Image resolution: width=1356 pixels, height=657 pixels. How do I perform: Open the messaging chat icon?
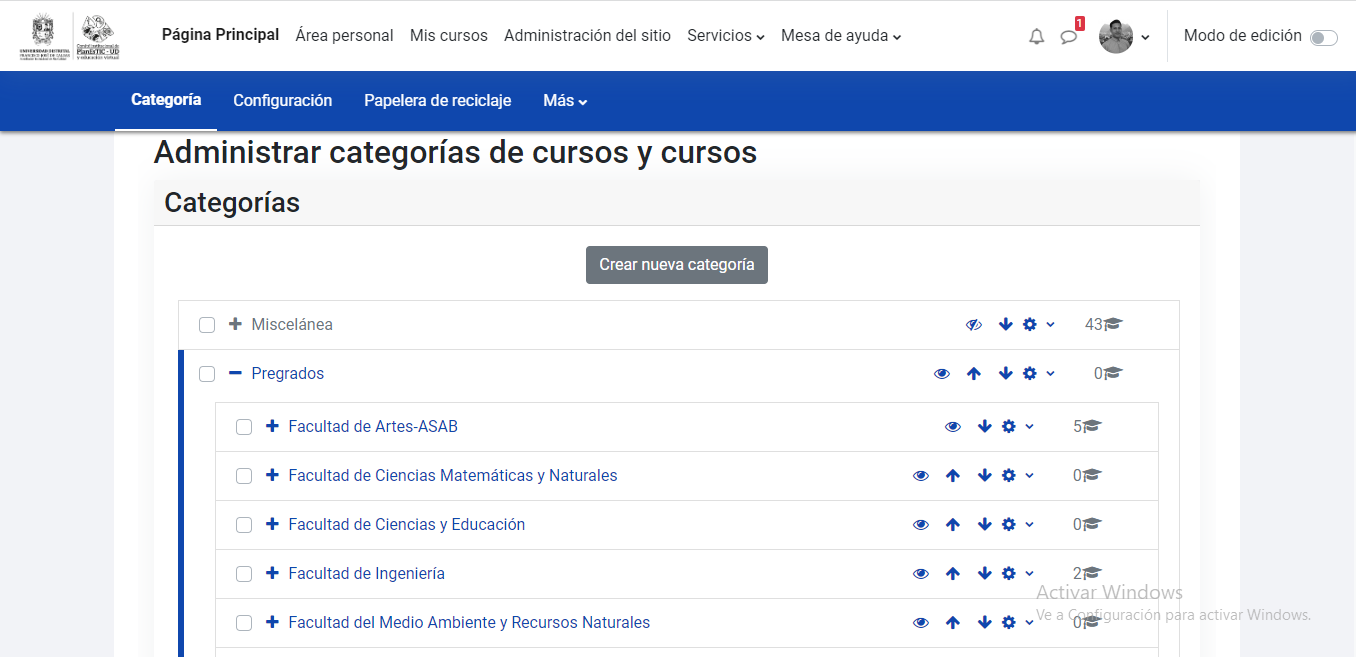(x=1068, y=36)
